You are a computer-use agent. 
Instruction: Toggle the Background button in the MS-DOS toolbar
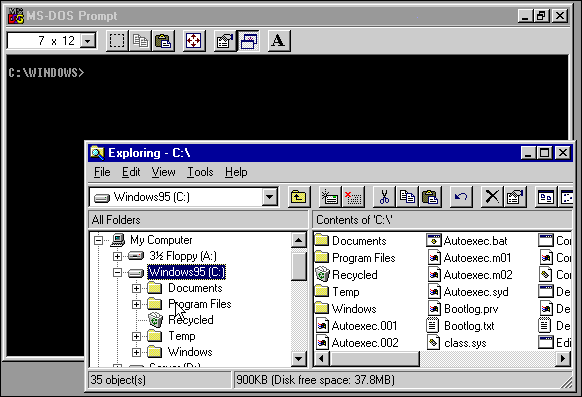[x=248, y=41]
